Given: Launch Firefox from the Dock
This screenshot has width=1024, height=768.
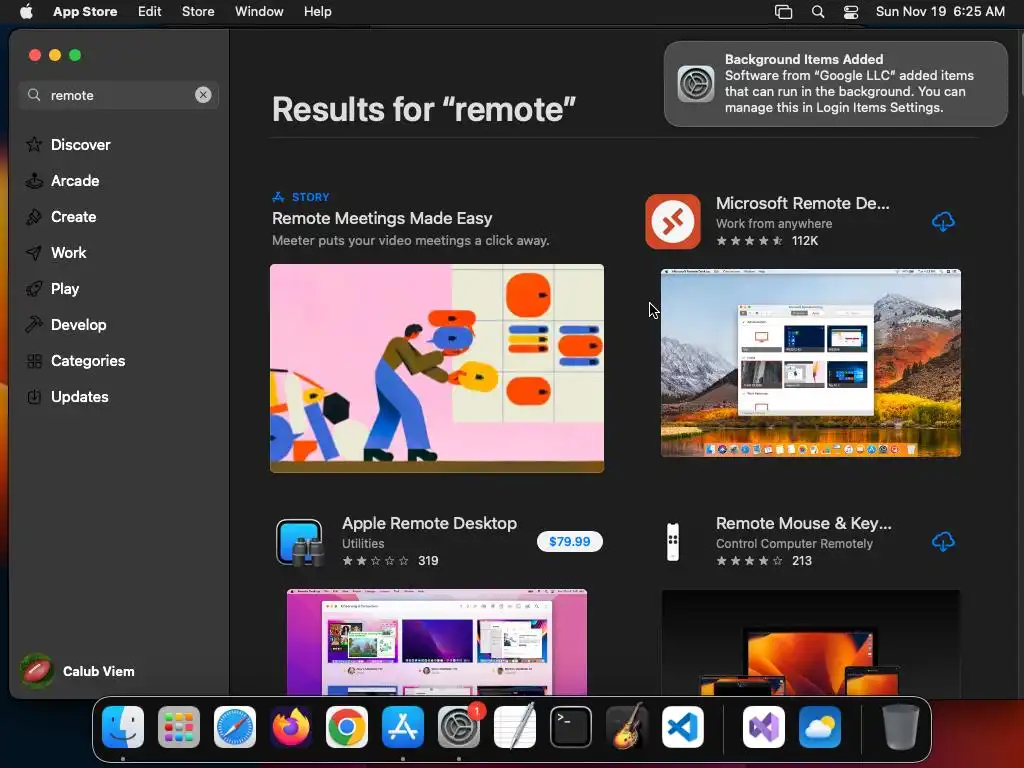Looking at the screenshot, I should [x=291, y=727].
